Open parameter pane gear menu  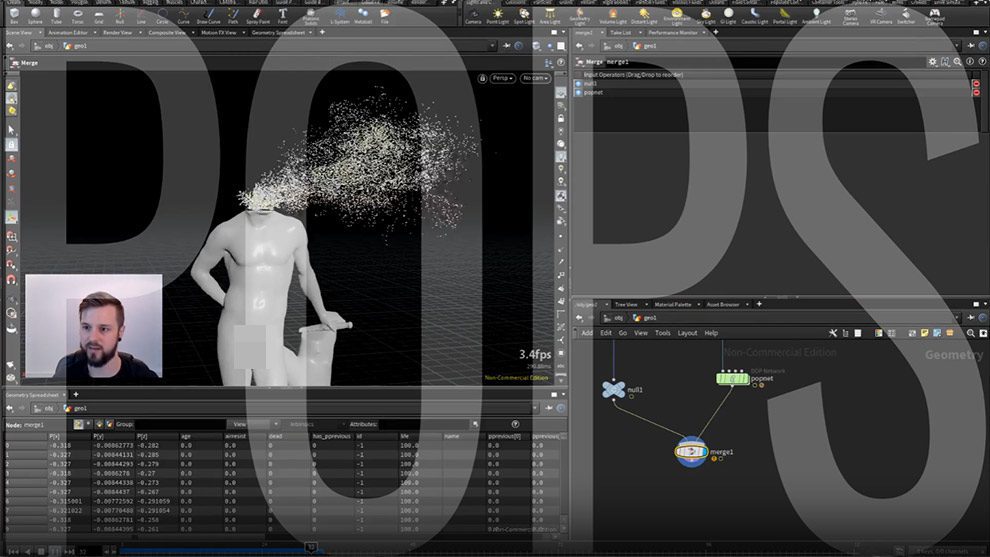click(933, 62)
